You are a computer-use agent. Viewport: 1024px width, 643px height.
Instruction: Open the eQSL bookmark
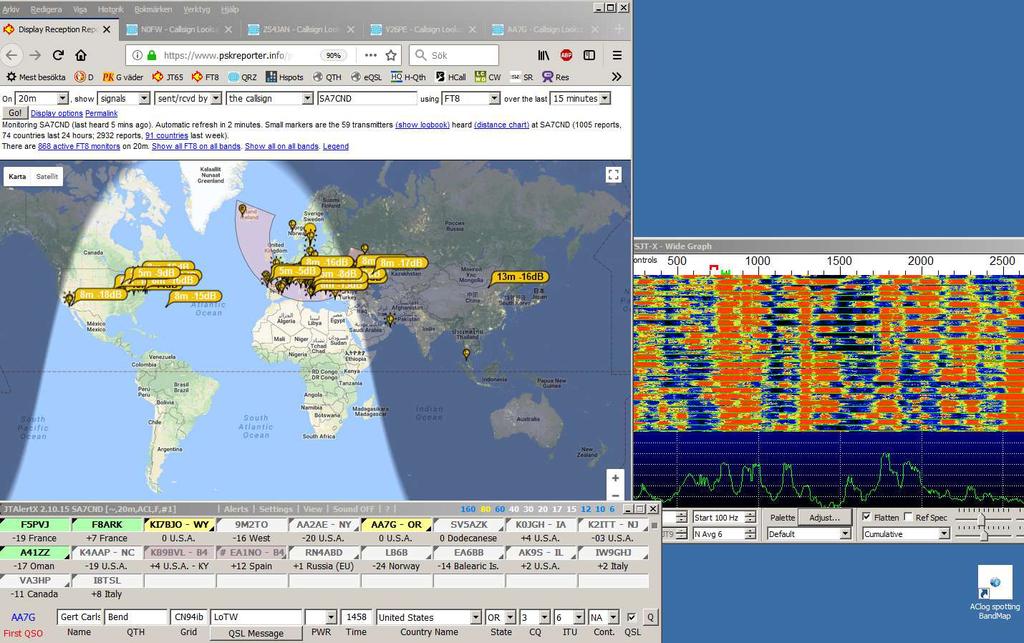[x=366, y=77]
